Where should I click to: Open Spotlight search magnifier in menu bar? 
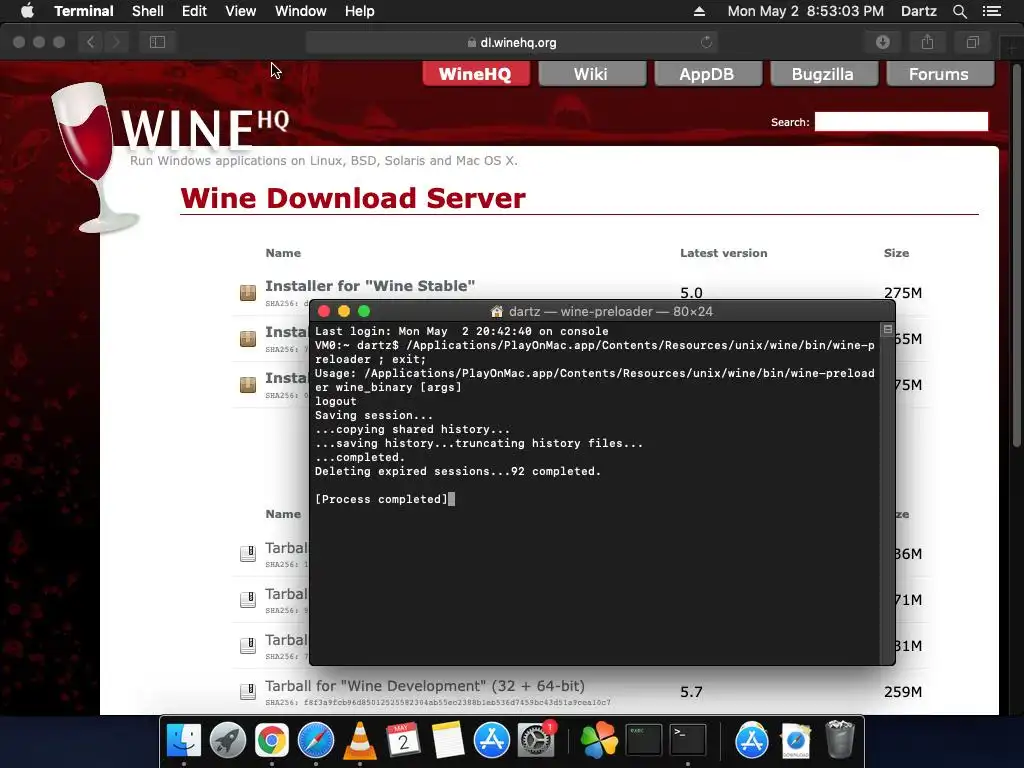(959, 11)
